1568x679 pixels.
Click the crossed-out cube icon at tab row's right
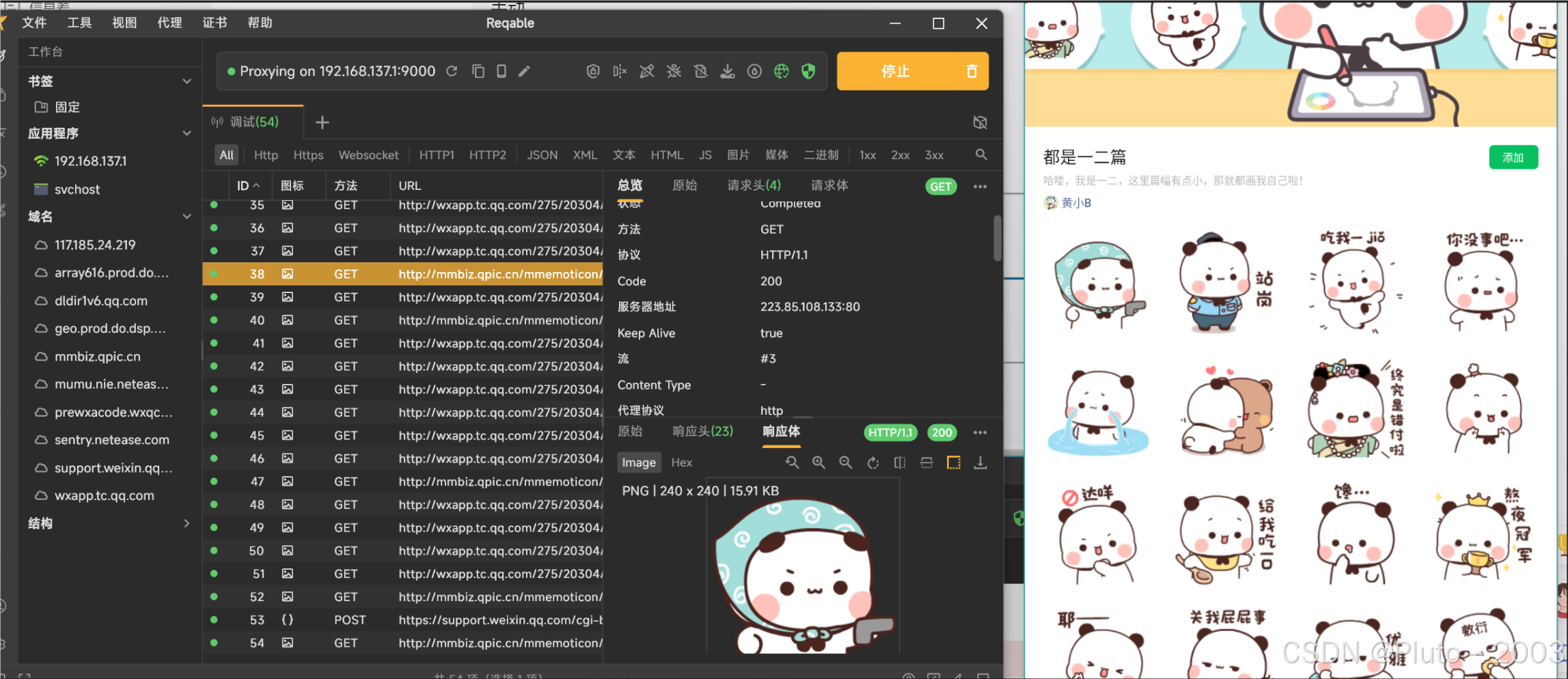(x=980, y=122)
